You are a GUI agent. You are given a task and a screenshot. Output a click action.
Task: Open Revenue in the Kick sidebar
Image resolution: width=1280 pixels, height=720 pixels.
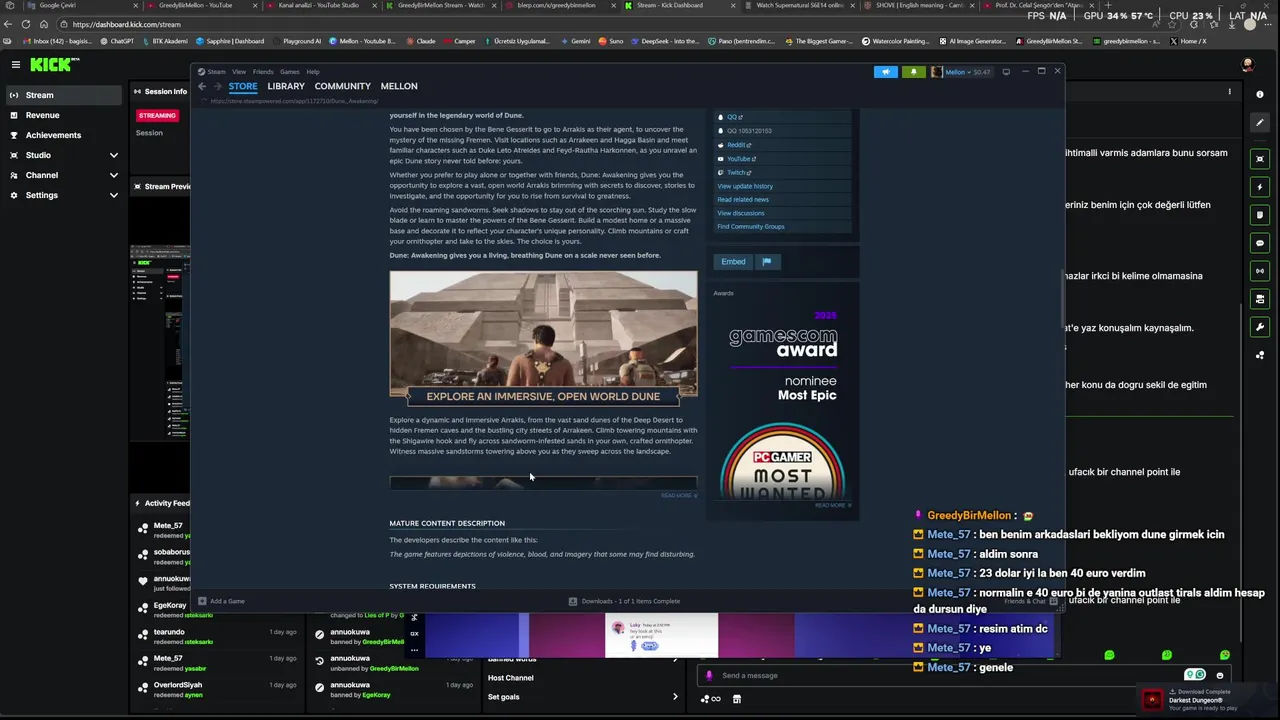click(64, 115)
